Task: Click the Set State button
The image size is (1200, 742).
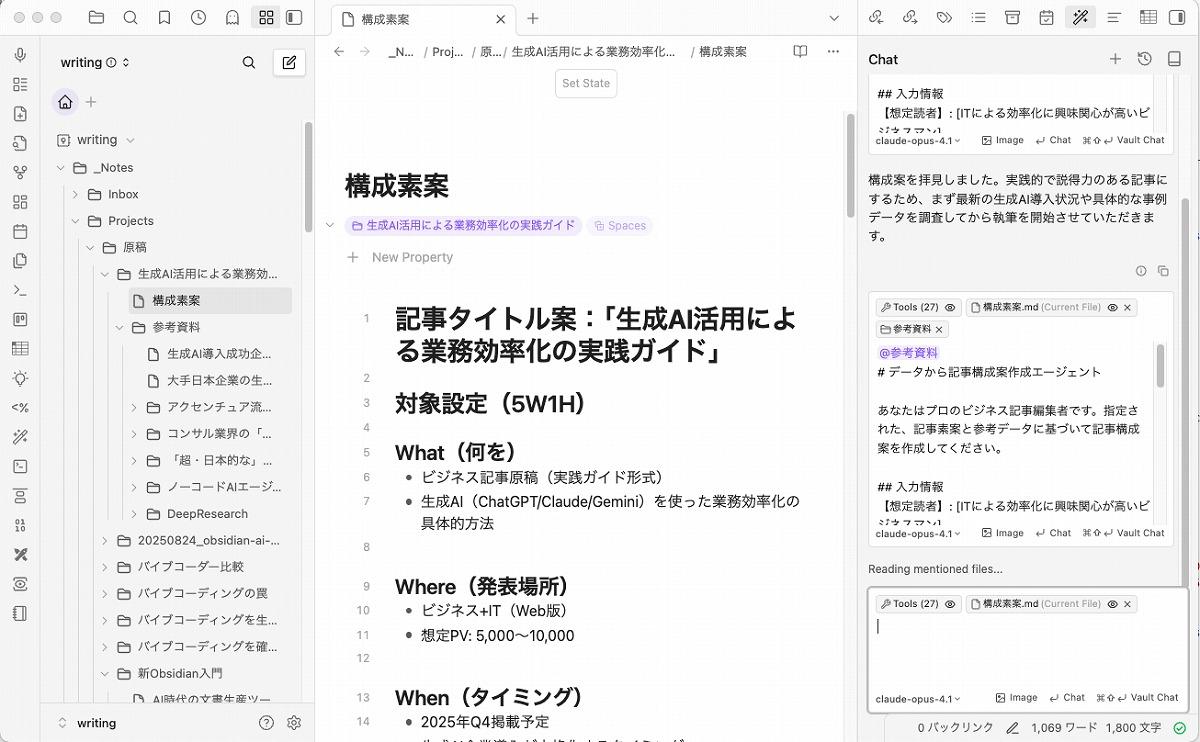Action: tap(585, 84)
